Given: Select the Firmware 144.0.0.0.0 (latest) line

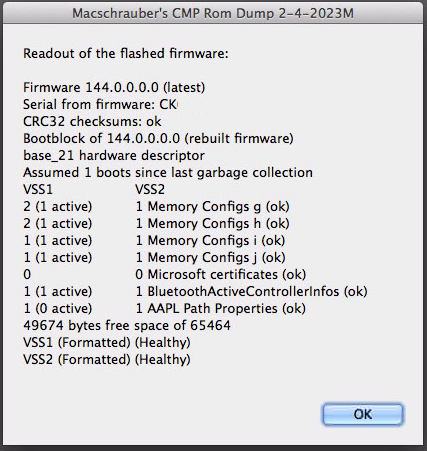Looking at the screenshot, I should [114, 88].
